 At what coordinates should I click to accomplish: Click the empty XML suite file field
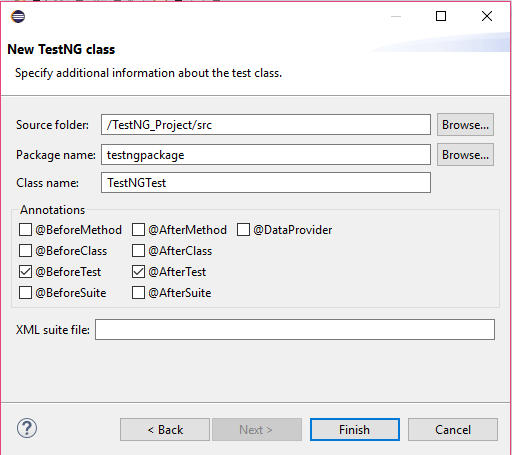tap(295, 330)
